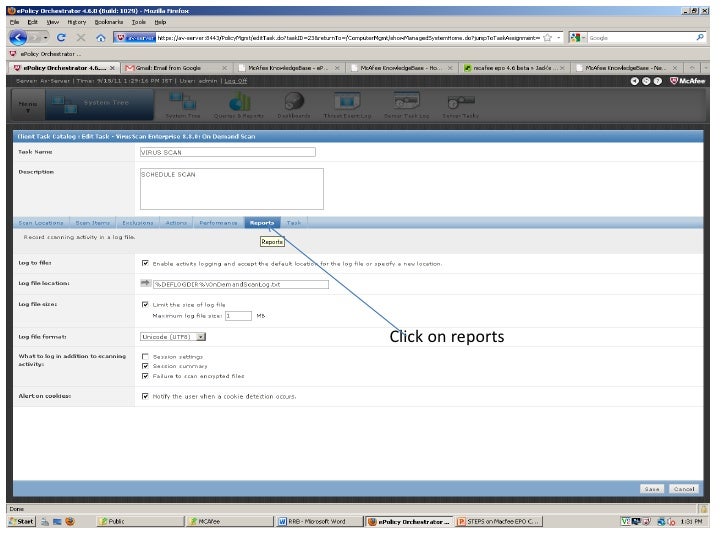Open the back/forward history dropdown arrow
728x546 pixels.
tap(46, 38)
